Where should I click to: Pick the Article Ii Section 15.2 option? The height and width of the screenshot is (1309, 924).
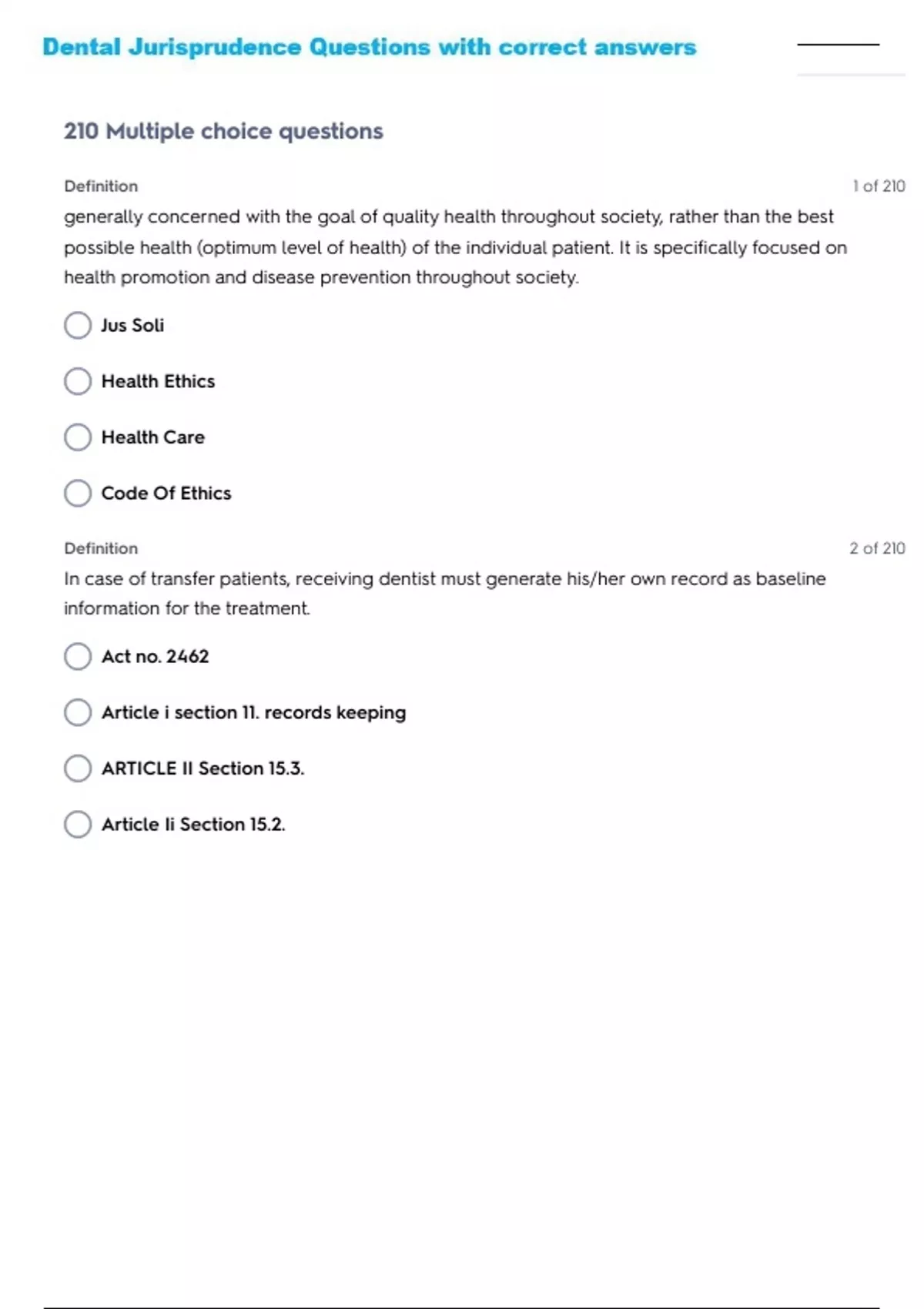point(78,824)
